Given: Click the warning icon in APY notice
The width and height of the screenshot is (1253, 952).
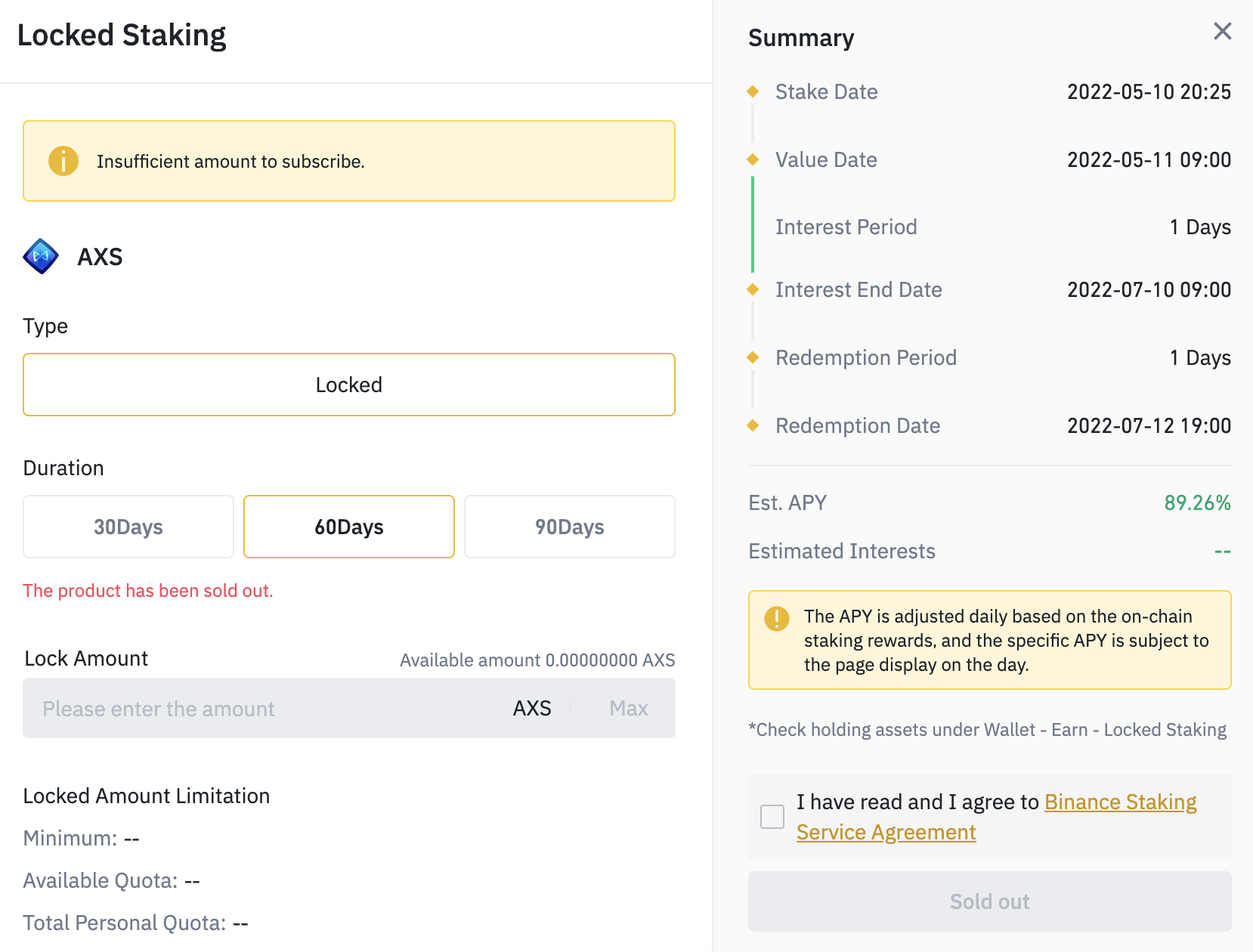Looking at the screenshot, I should (777, 618).
